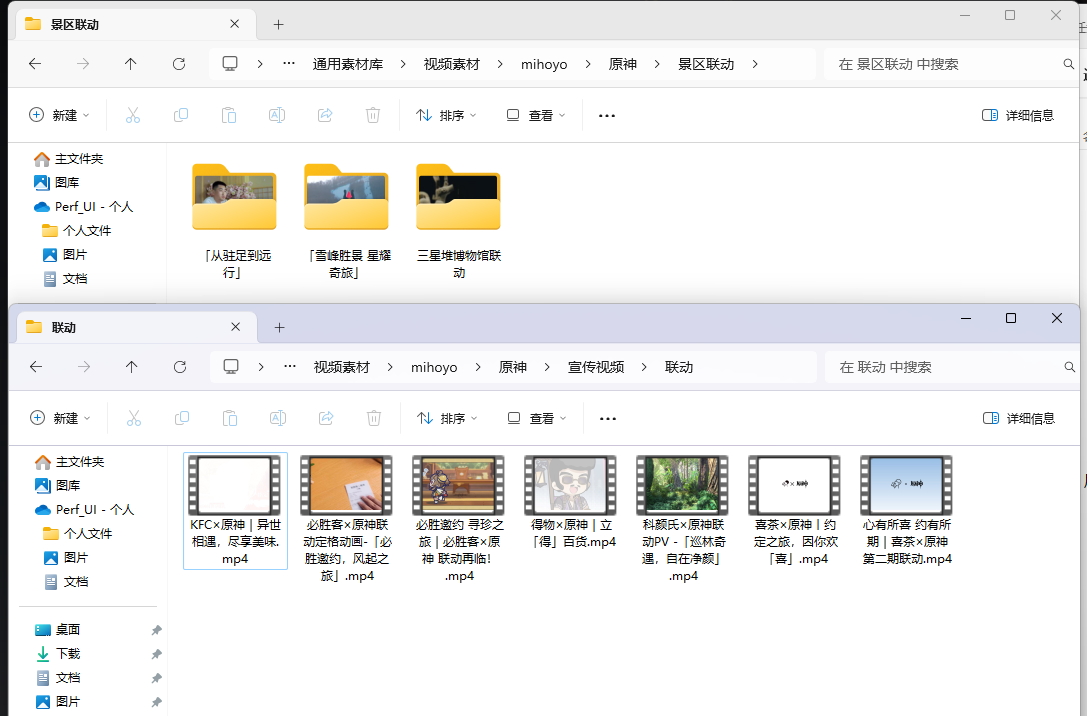This screenshot has height=716, width=1087.
Task: Open 排序 dropdown in 景区联动 window
Action: click(x=446, y=115)
